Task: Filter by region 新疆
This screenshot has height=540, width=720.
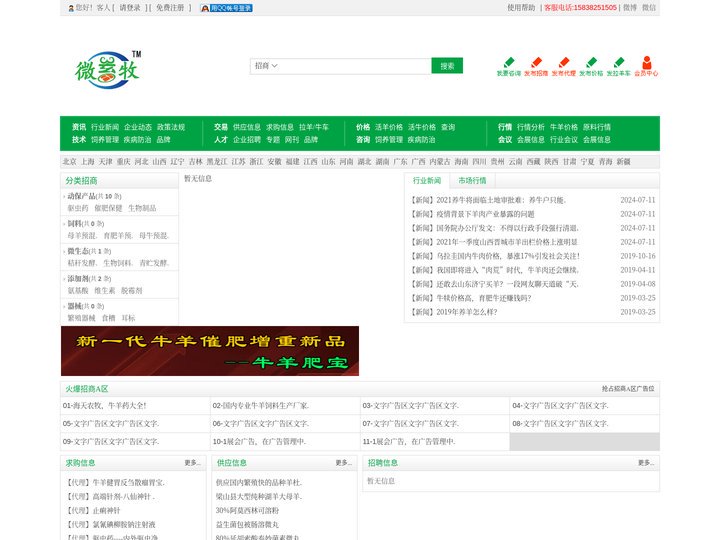Action: coord(624,162)
